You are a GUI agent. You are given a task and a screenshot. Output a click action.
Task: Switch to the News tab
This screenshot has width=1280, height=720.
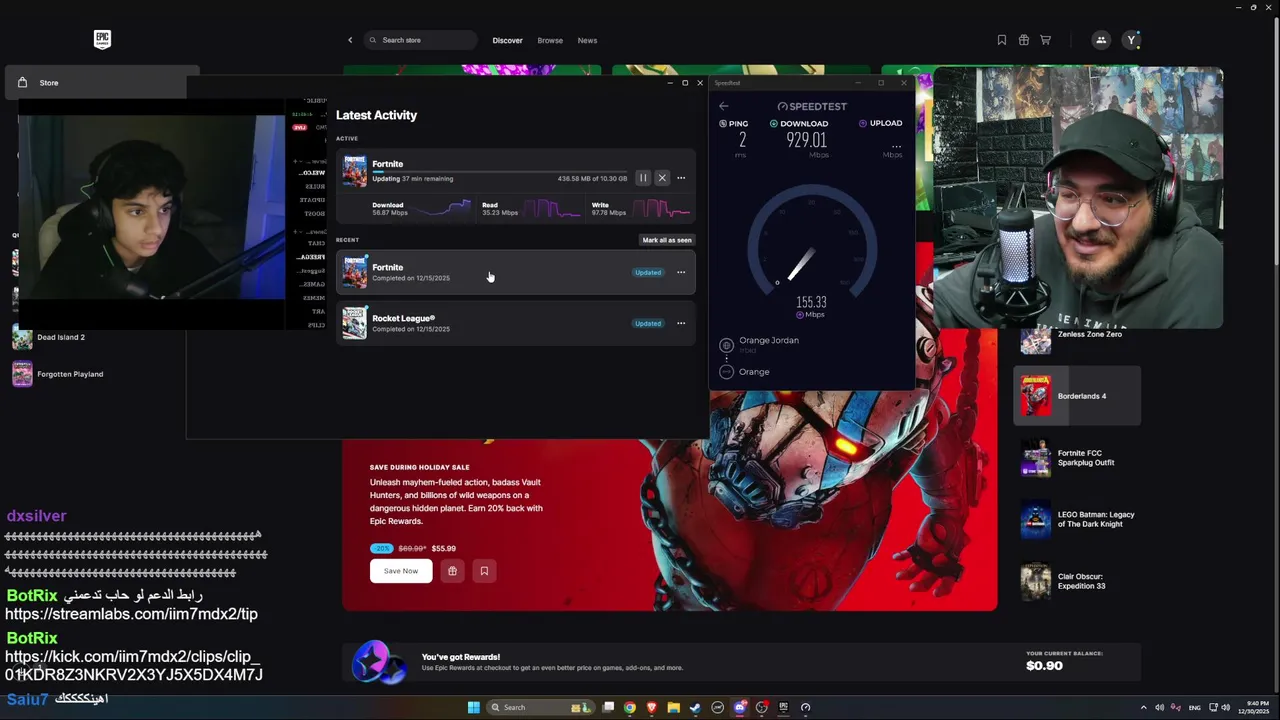(x=587, y=40)
